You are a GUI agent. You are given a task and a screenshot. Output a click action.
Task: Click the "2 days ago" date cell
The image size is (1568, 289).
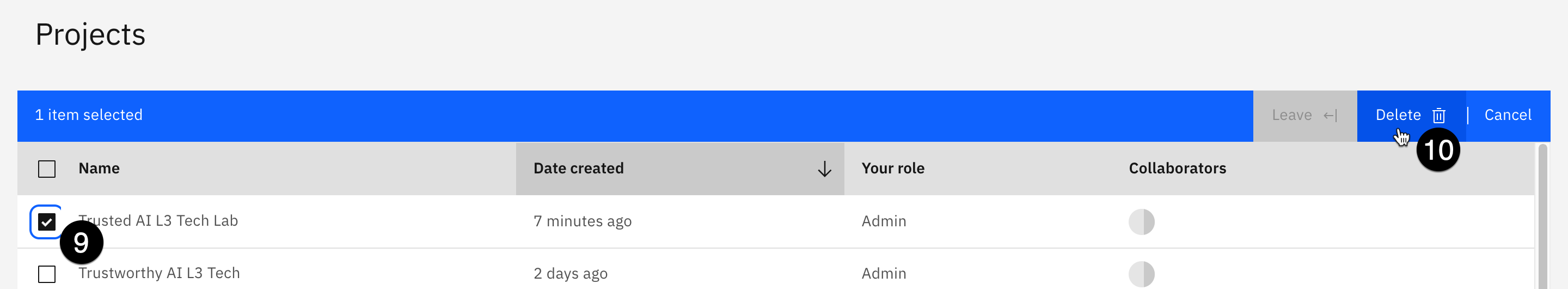click(x=571, y=274)
